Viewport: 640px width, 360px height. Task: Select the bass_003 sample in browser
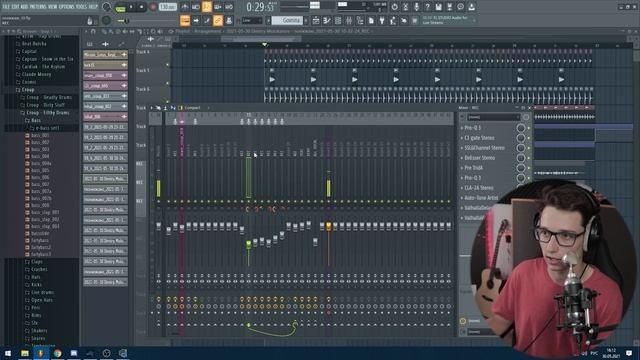tap(37, 149)
